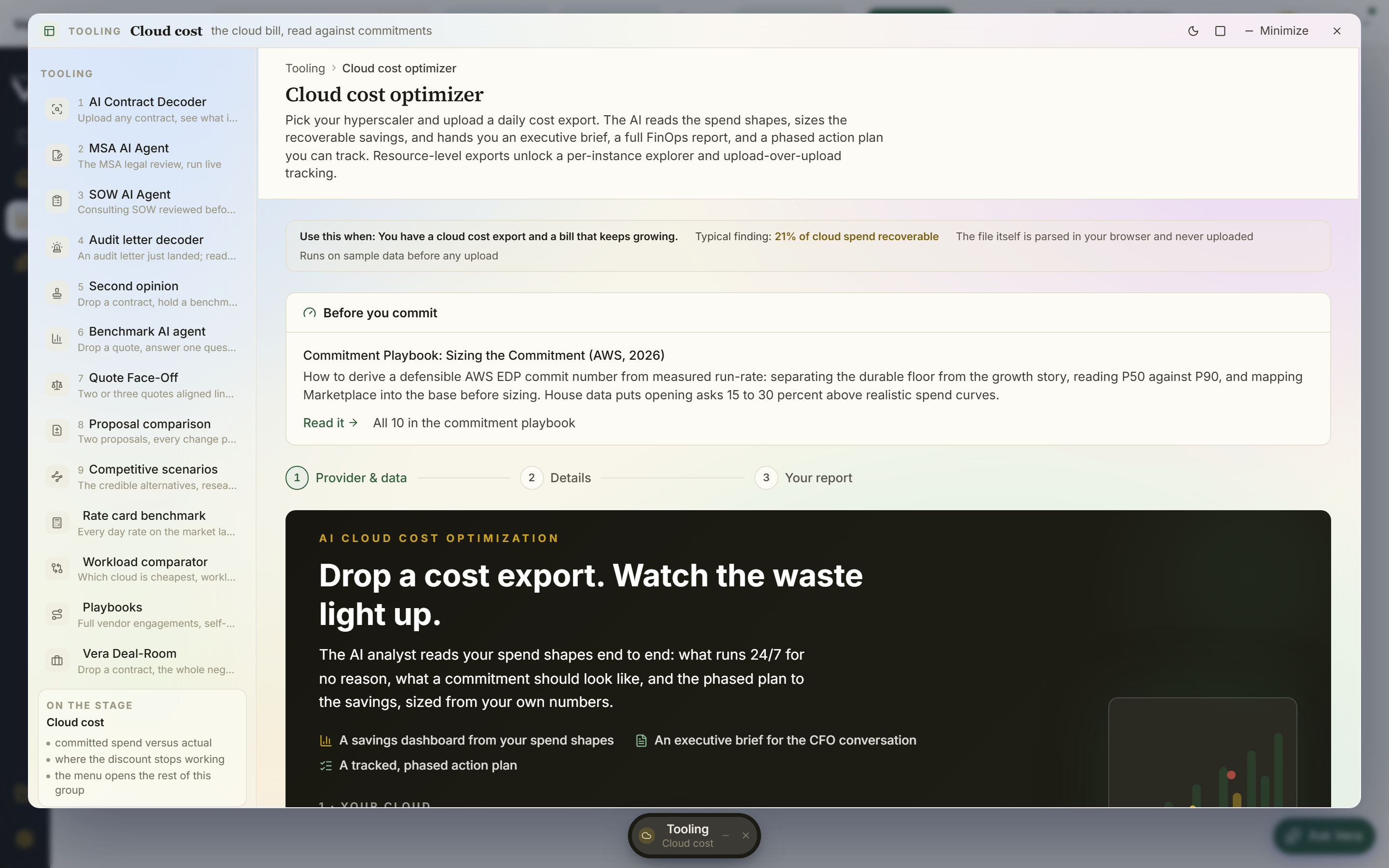Follow the Read it link
The width and height of the screenshot is (1389, 868).
(x=330, y=423)
